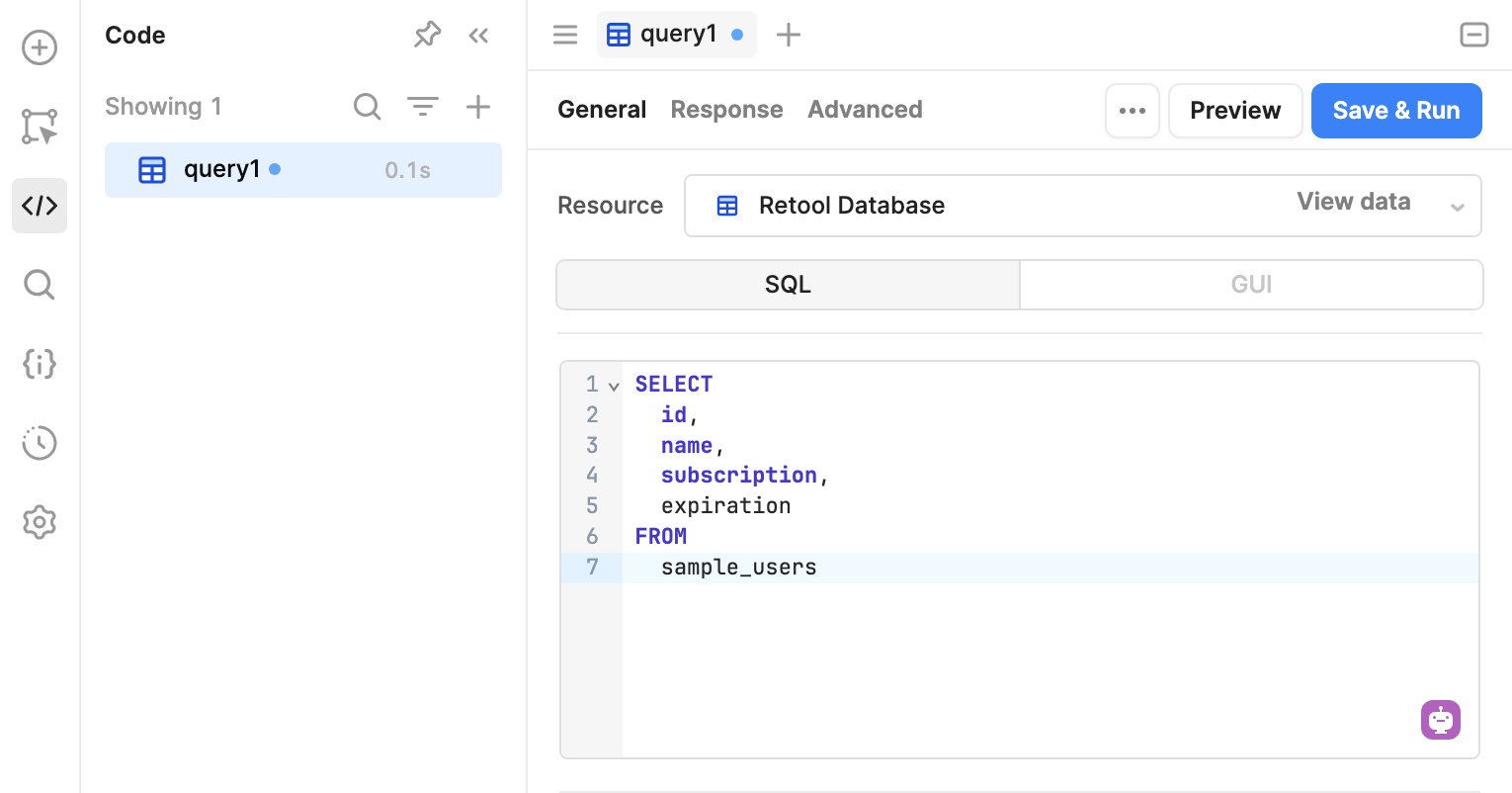Switch to the query1 editor tab

tap(677, 35)
